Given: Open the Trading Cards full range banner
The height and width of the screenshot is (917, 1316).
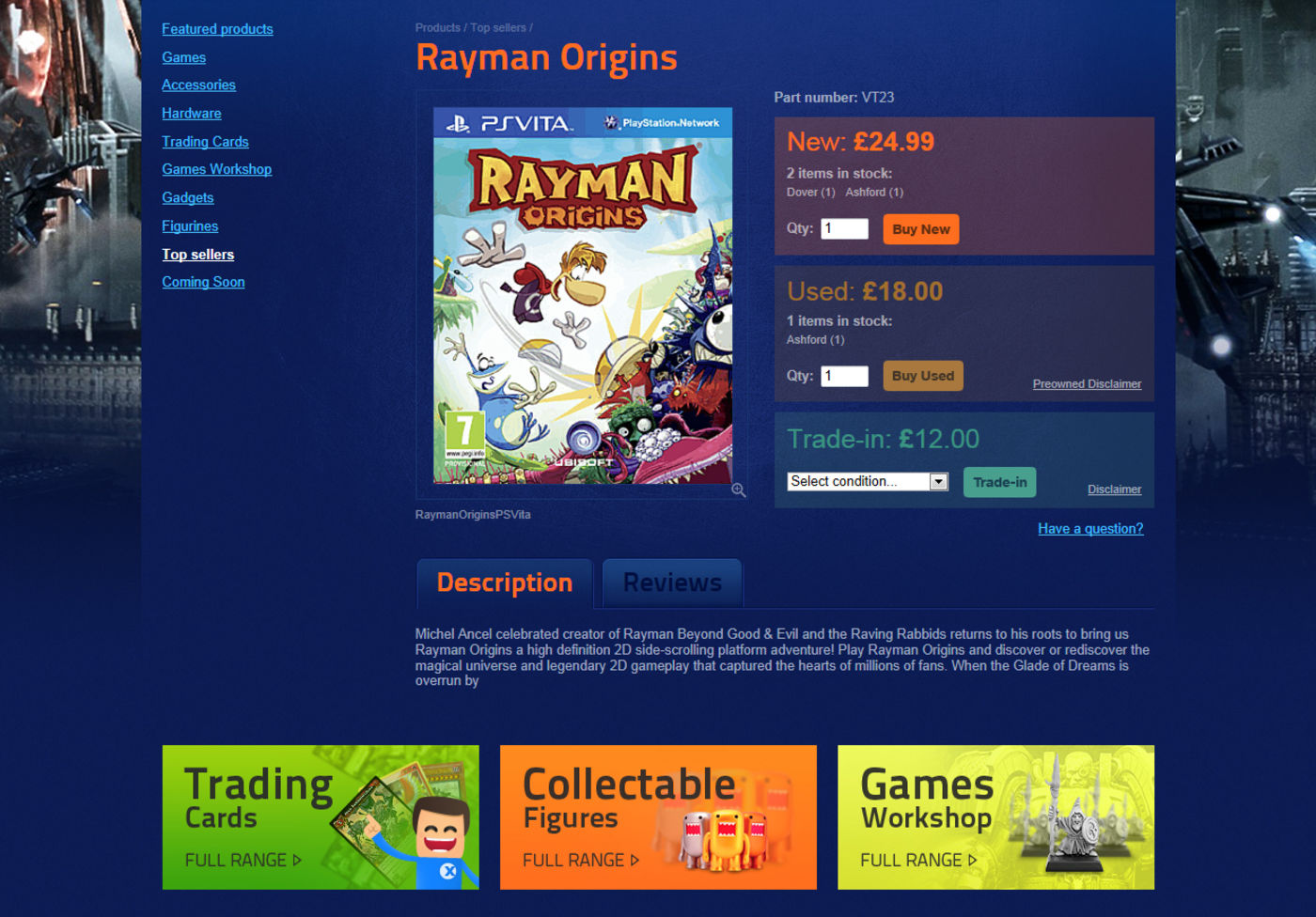Looking at the screenshot, I should [x=321, y=817].
